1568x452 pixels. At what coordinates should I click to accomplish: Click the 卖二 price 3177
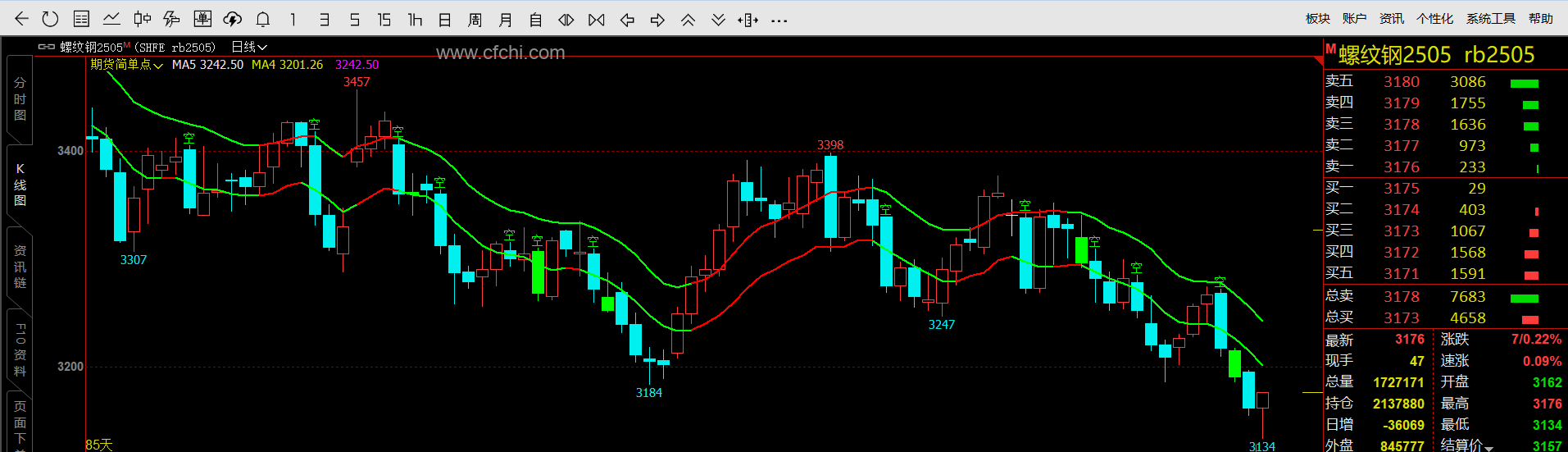click(1402, 146)
